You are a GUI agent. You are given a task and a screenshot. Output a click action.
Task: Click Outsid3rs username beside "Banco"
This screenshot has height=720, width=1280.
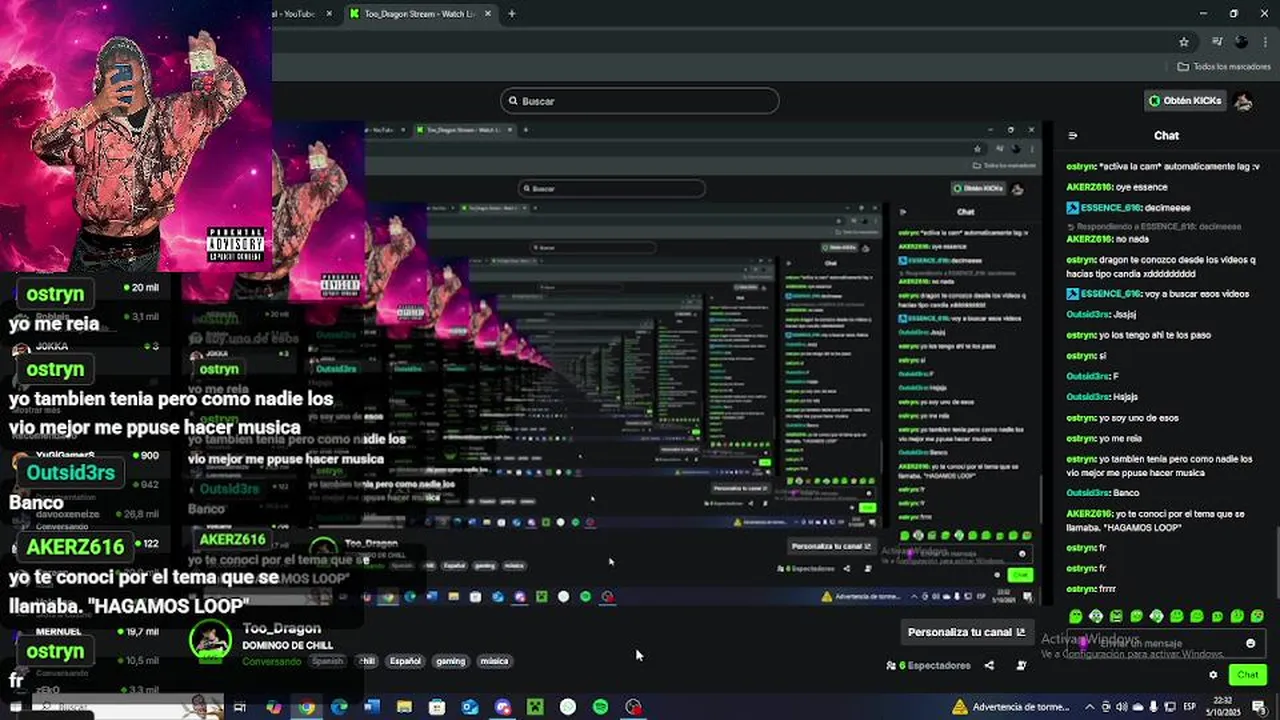click(1088, 493)
